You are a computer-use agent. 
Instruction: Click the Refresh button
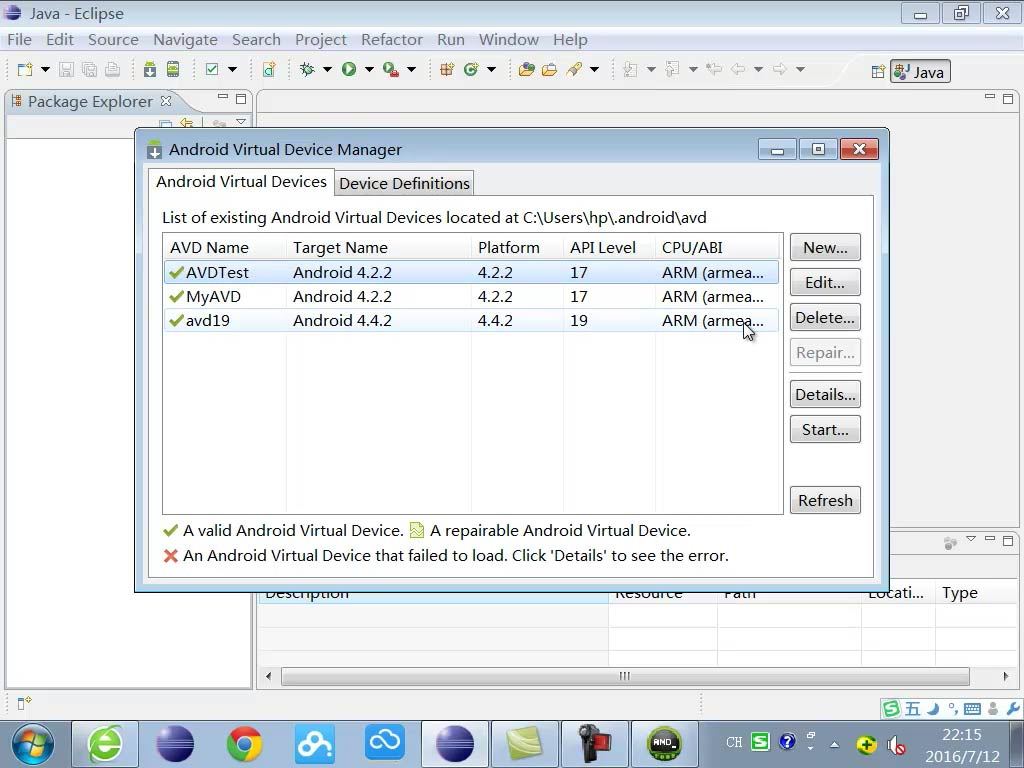click(825, 500)
